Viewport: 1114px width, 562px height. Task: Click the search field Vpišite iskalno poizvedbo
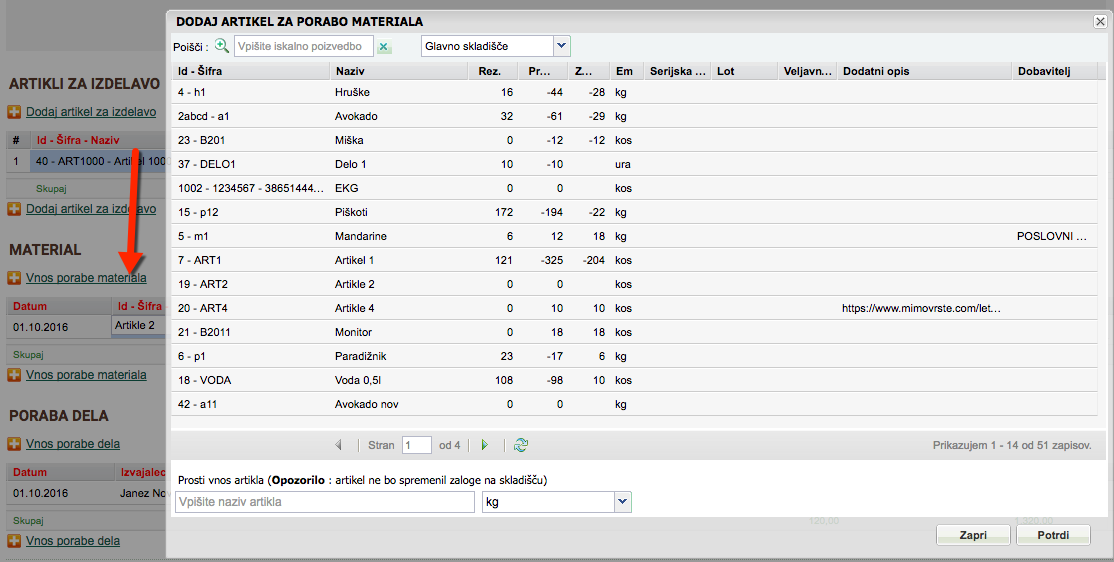(303, 46)
